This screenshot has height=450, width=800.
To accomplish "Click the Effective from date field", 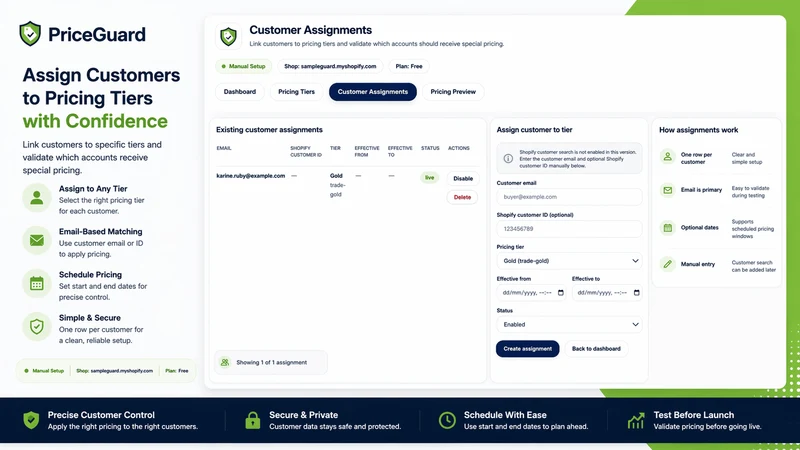I will coord(531,293).
